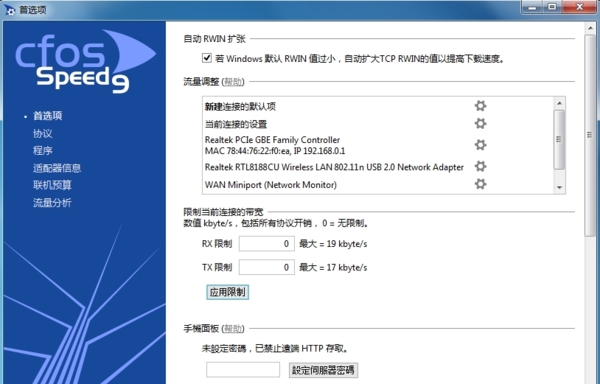Select 首选项 in the sidebar
Viewport: 600px width, 384px height.
47,116
